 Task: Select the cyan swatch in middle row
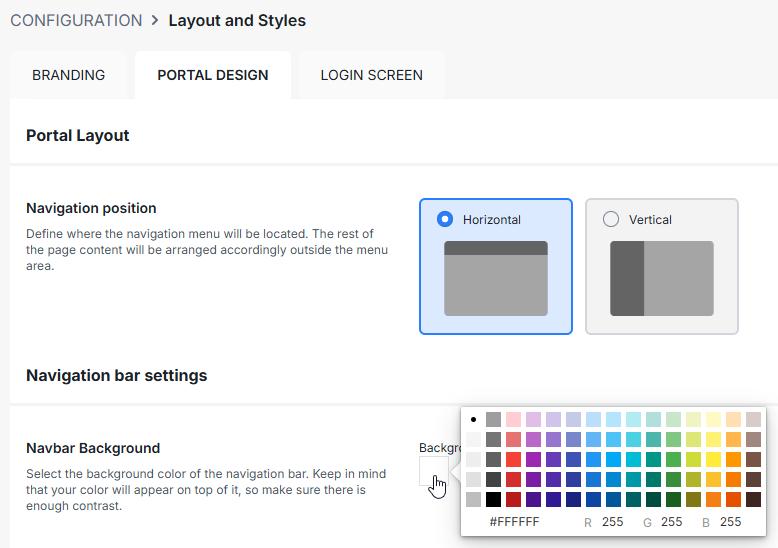pyautogui.click(x=633, y=459)
